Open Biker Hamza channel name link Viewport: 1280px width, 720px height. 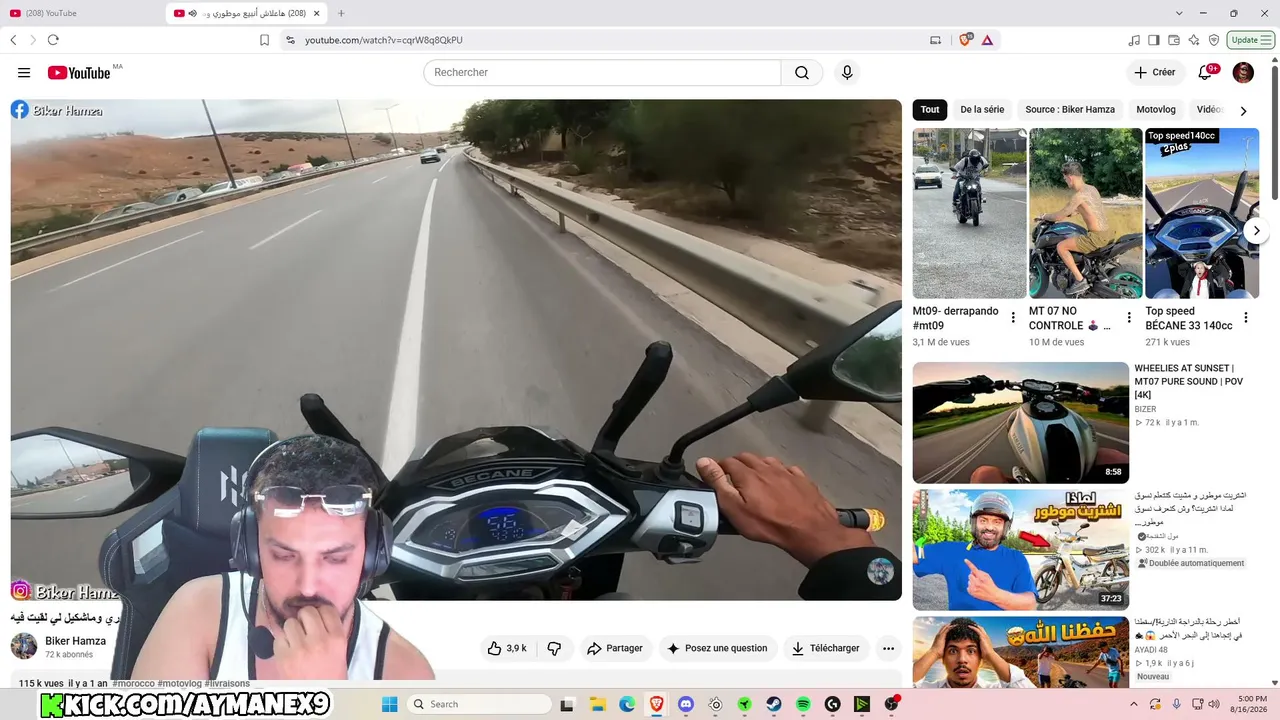point(75,641)
